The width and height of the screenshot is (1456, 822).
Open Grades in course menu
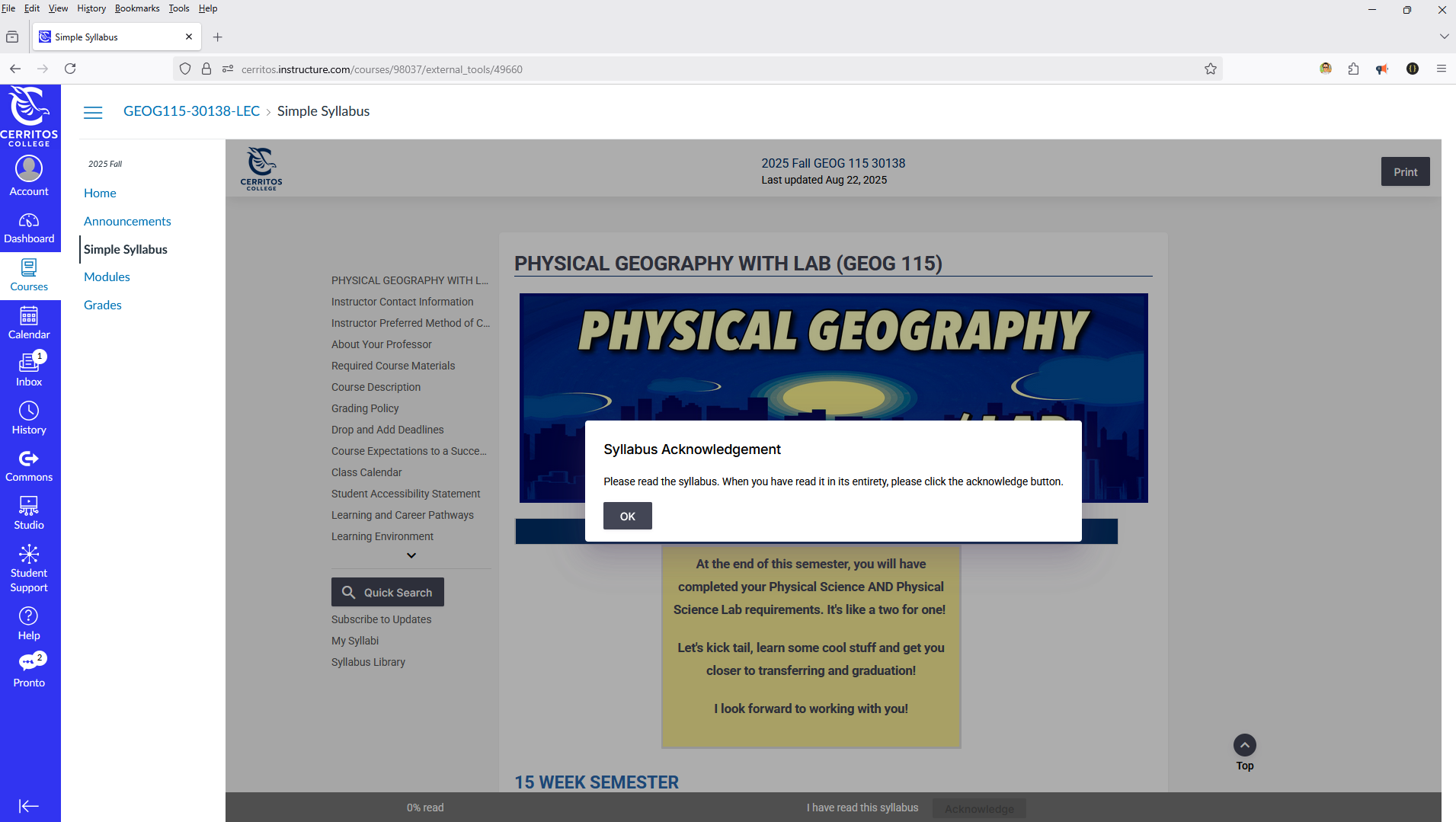click(103, 305)
